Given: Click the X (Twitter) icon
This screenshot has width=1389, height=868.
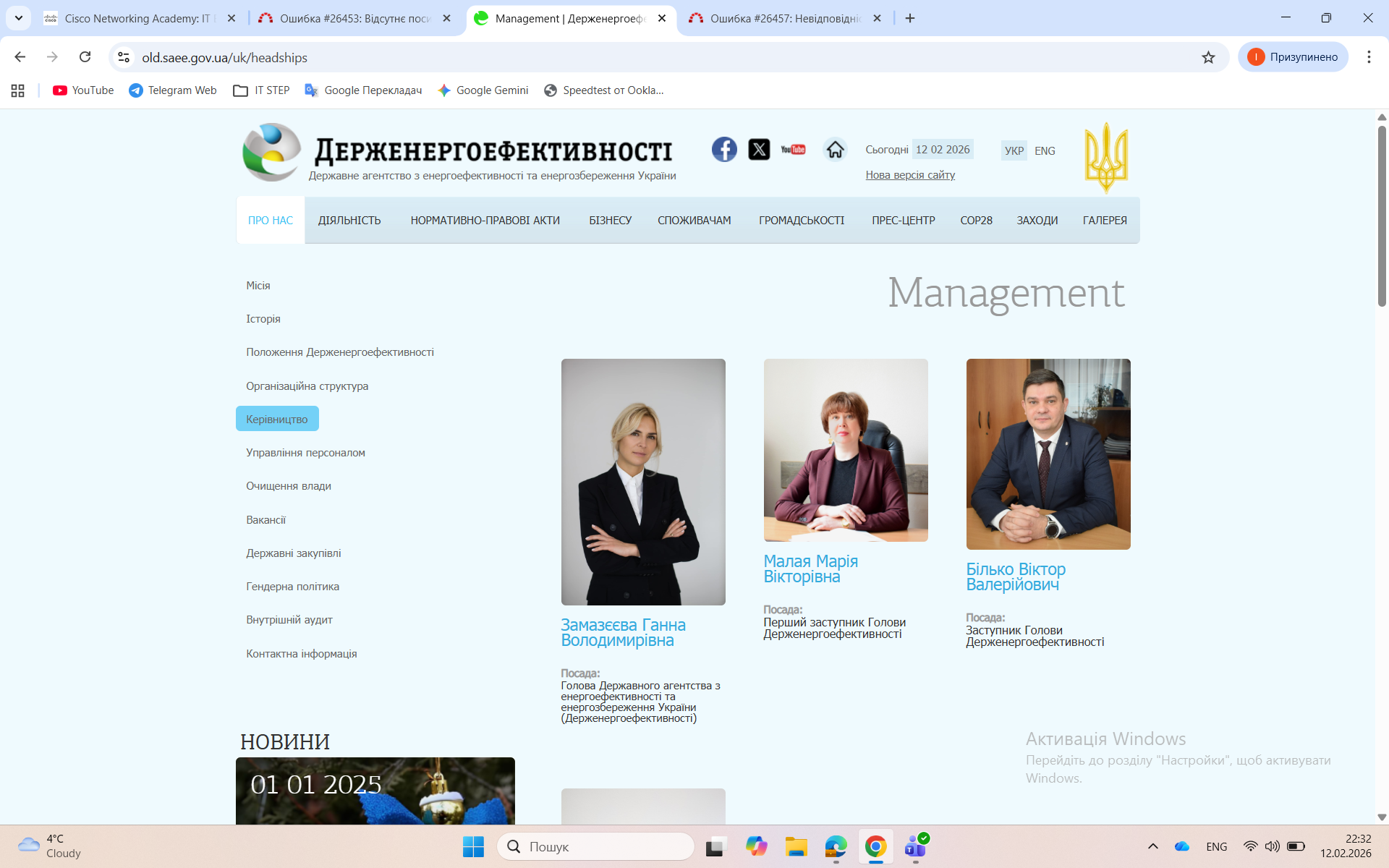Looking at the screenshot, I should (x=759, y=150).
